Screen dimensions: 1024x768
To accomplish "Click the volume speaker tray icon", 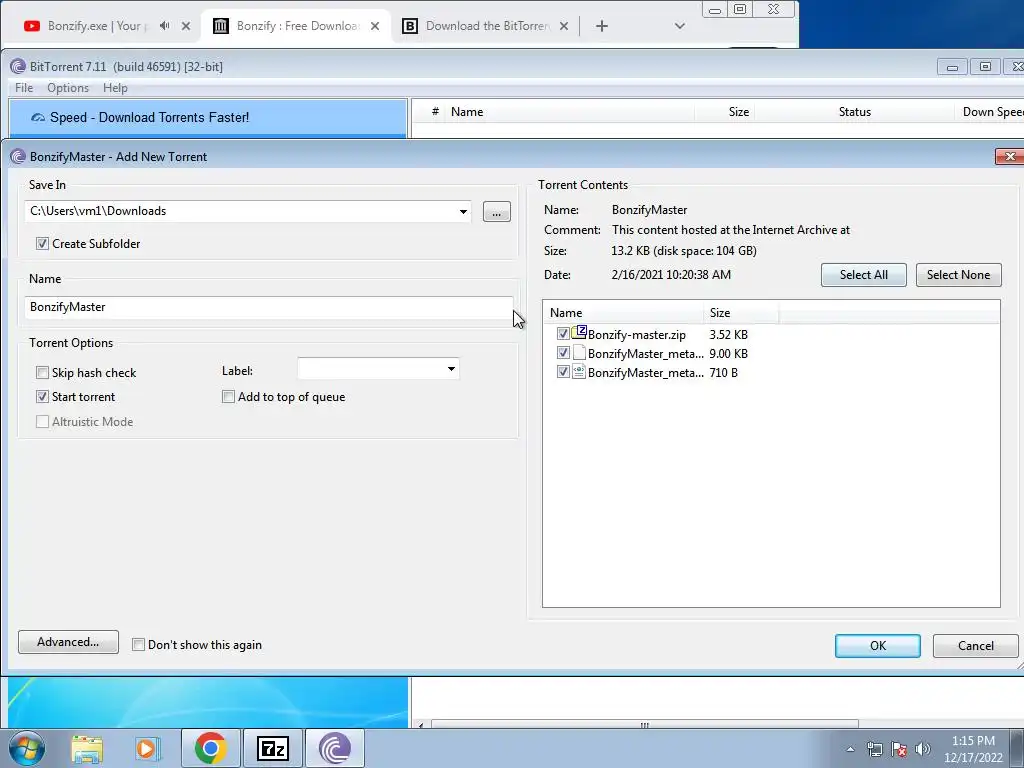I will pyautogui.click(x=923, y=749).
